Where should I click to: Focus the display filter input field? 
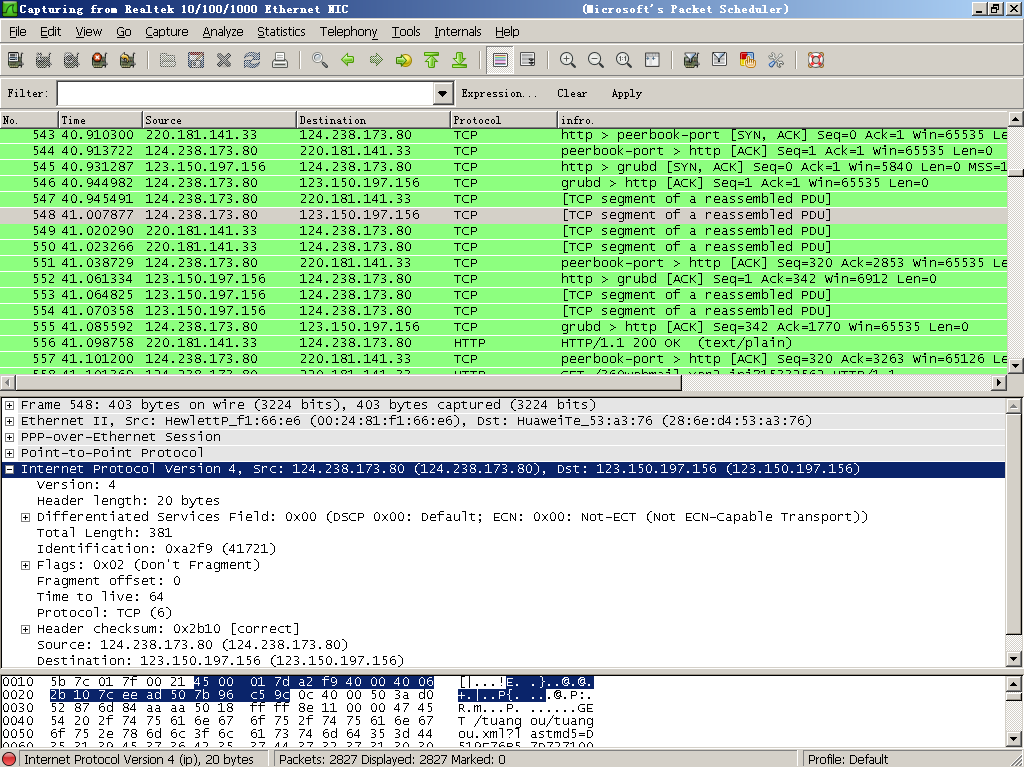coord(246,93)
